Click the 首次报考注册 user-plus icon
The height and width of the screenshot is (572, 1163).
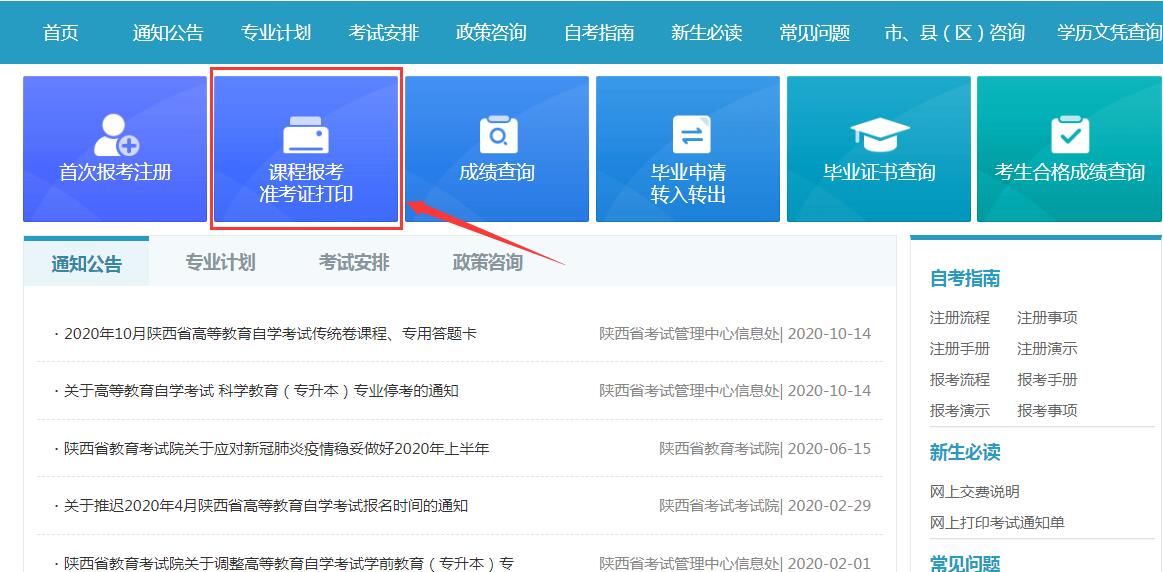point(115,133)
